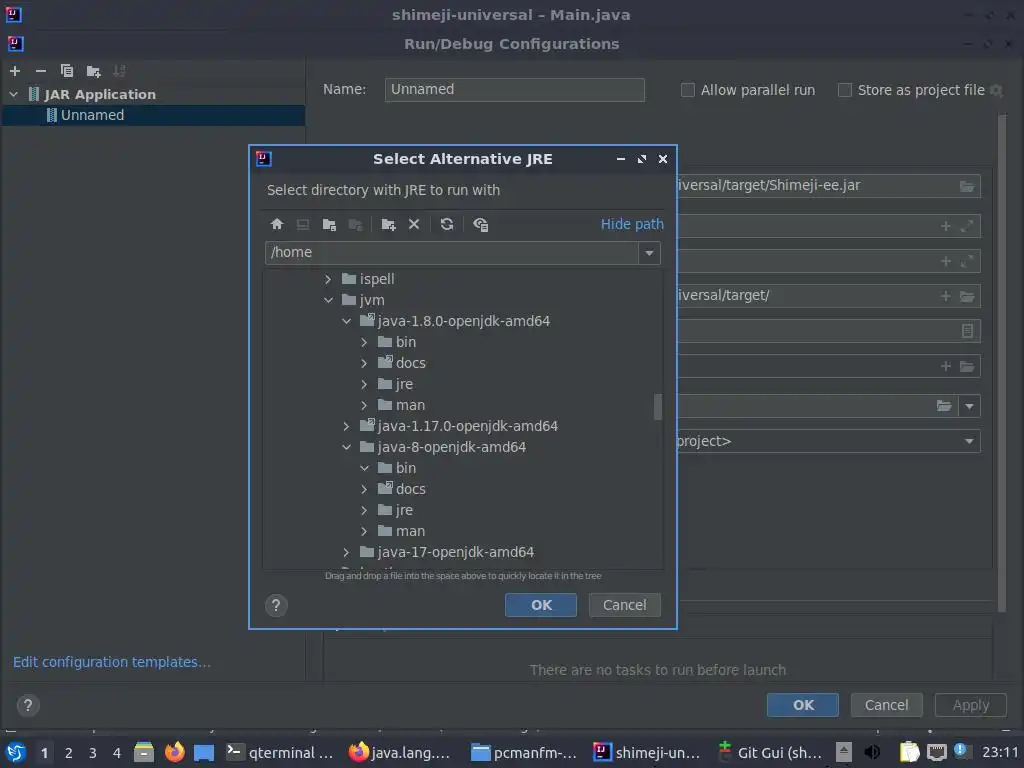Image resolution: width=1024 pixels, height=768 pixels.
Task: Expand the ispell folder
Action: point(328,280)
